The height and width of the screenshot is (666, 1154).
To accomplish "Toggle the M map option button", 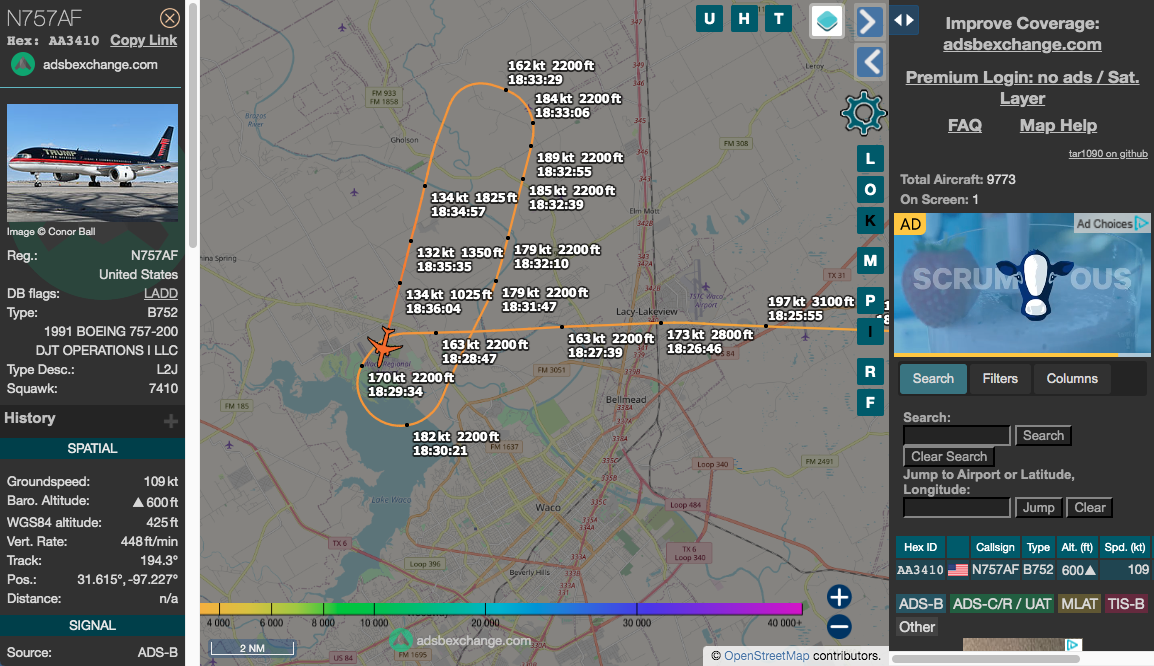I will click(870, 261).
